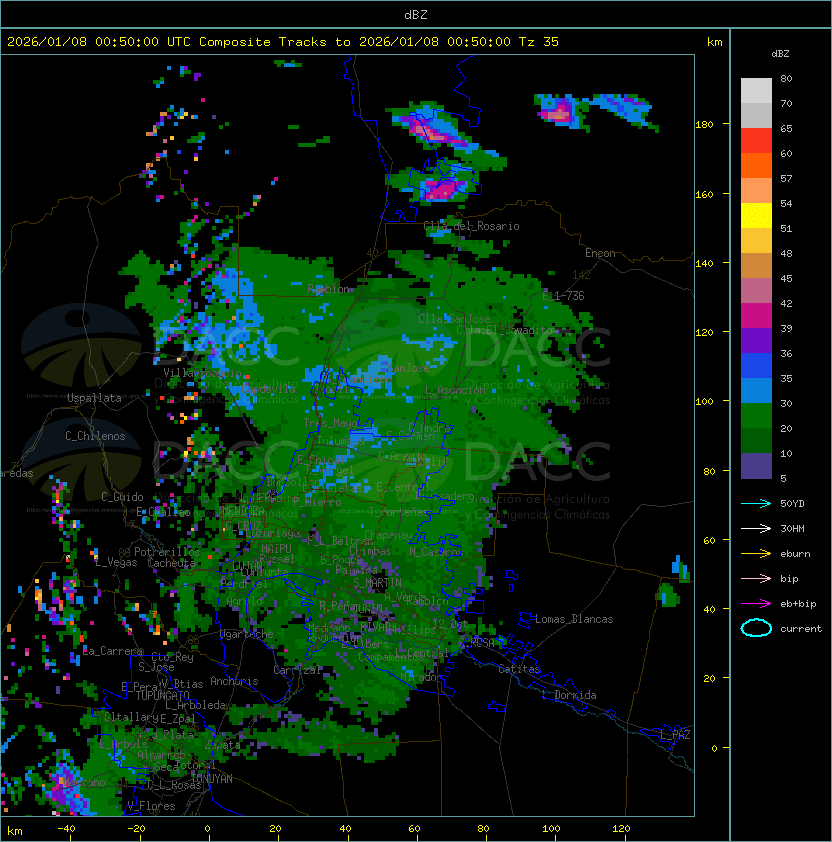The width and height of the screenshot is (832, 842).
Task: Click the Villavicencio place label
Action: [202, 373]
